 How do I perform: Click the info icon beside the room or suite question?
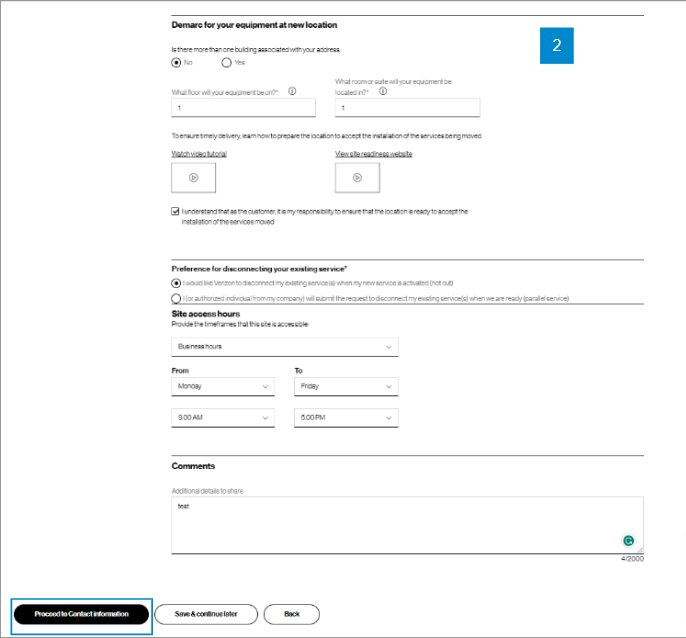click(x=383, y=91)
